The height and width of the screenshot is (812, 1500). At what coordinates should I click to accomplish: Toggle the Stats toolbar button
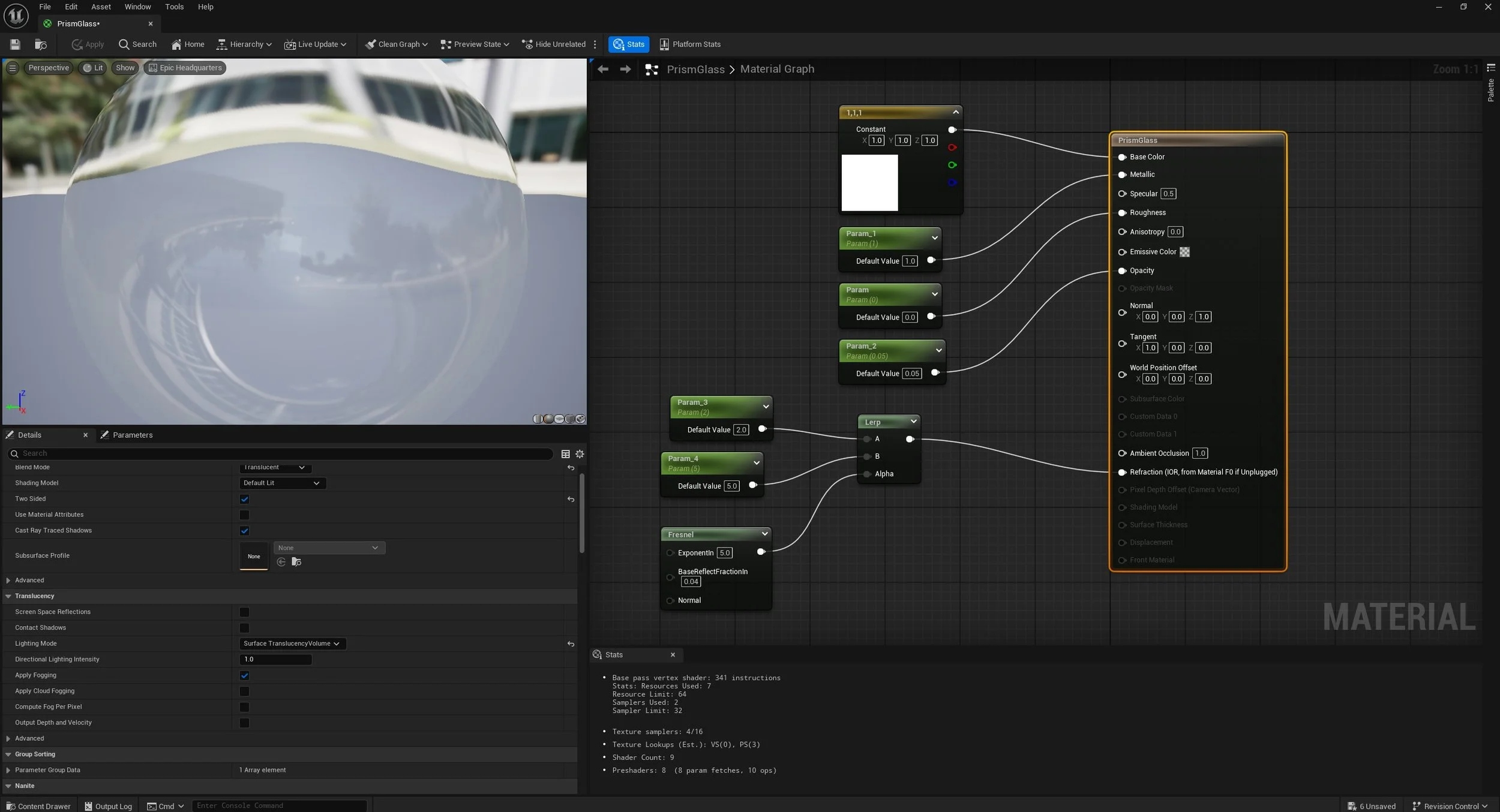628,44
